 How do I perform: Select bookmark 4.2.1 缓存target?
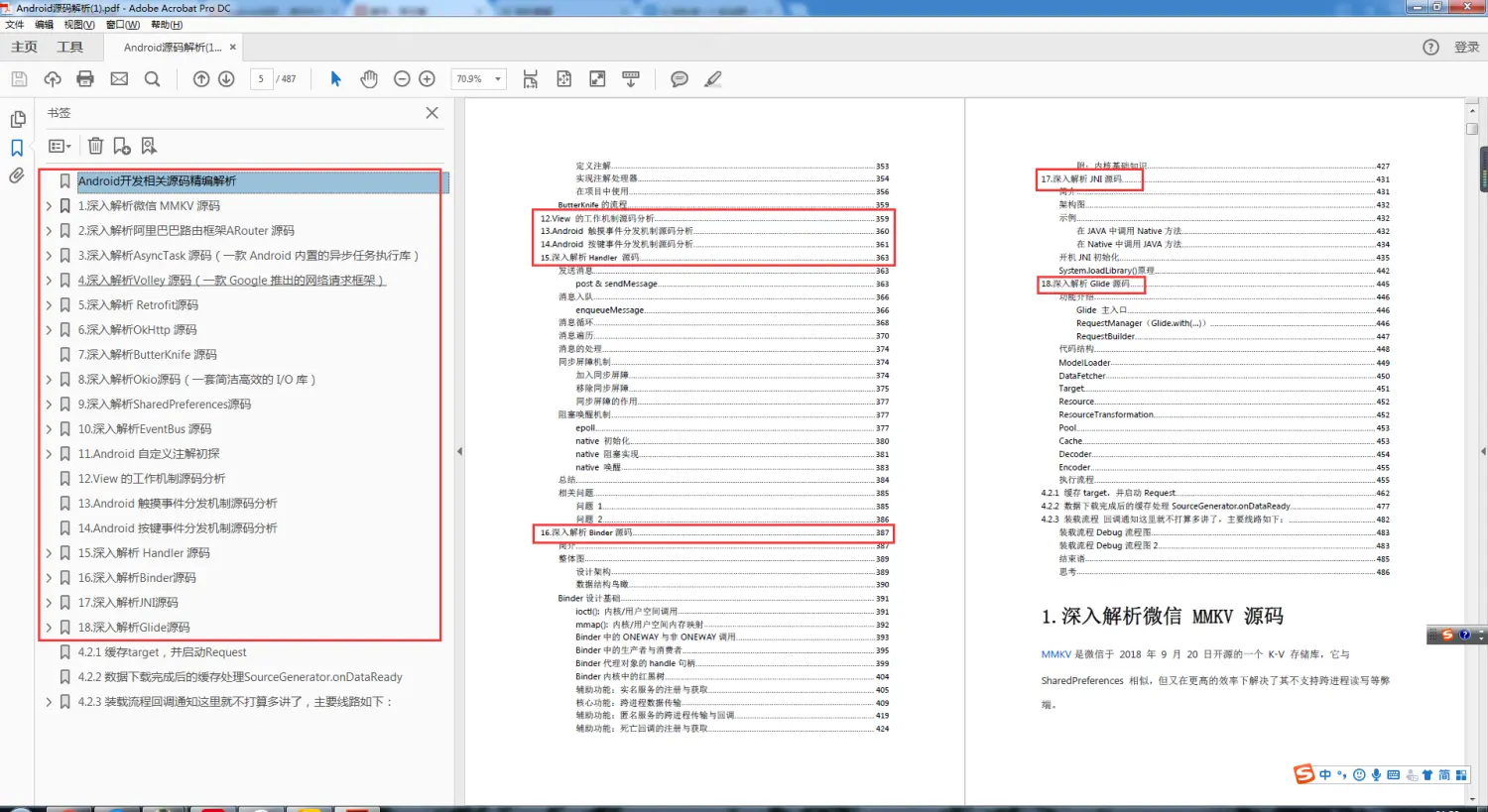162,652
